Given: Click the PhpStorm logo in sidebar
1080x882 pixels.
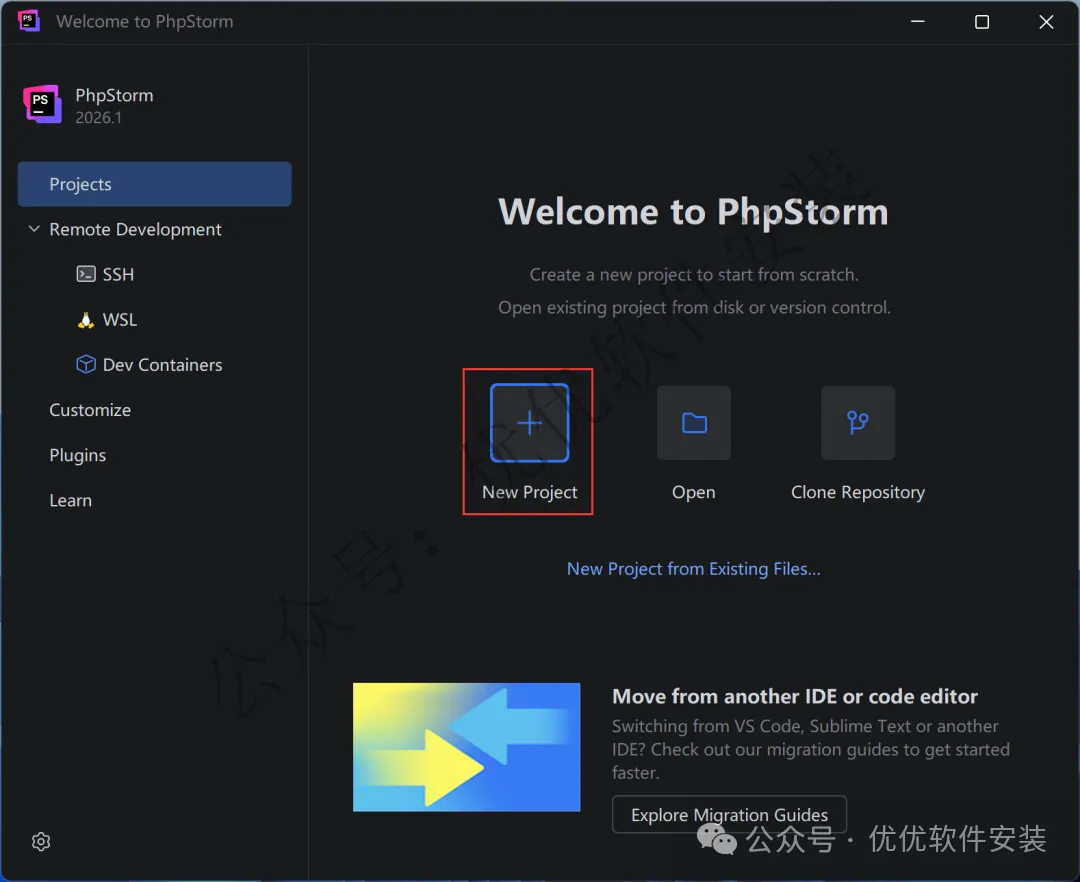Looking at the screenshot, I should [x=43, y=105].
